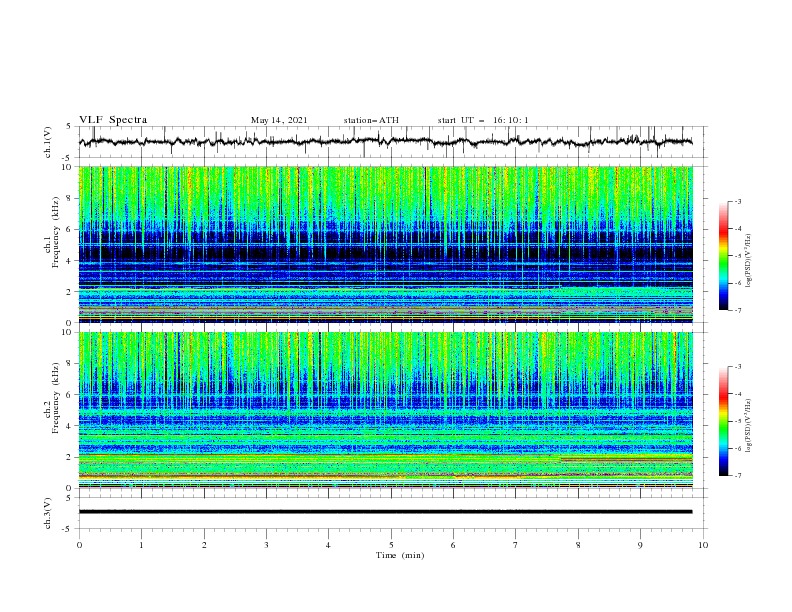This screenshot has height=612, width=792.
Task: Click the ch.1(V) waveform trace
Action: pos(386,142)
